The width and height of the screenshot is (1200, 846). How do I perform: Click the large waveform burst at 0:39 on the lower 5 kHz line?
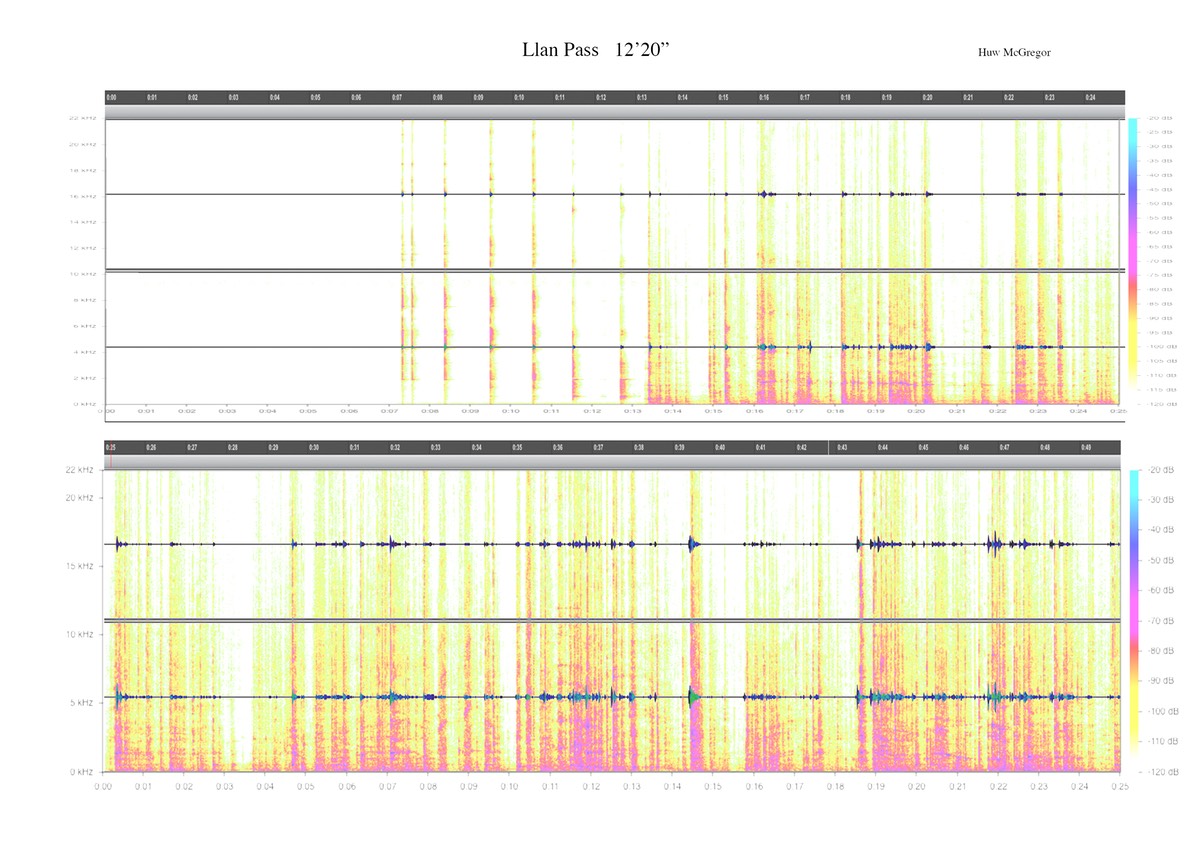click(x=694, y=696)
